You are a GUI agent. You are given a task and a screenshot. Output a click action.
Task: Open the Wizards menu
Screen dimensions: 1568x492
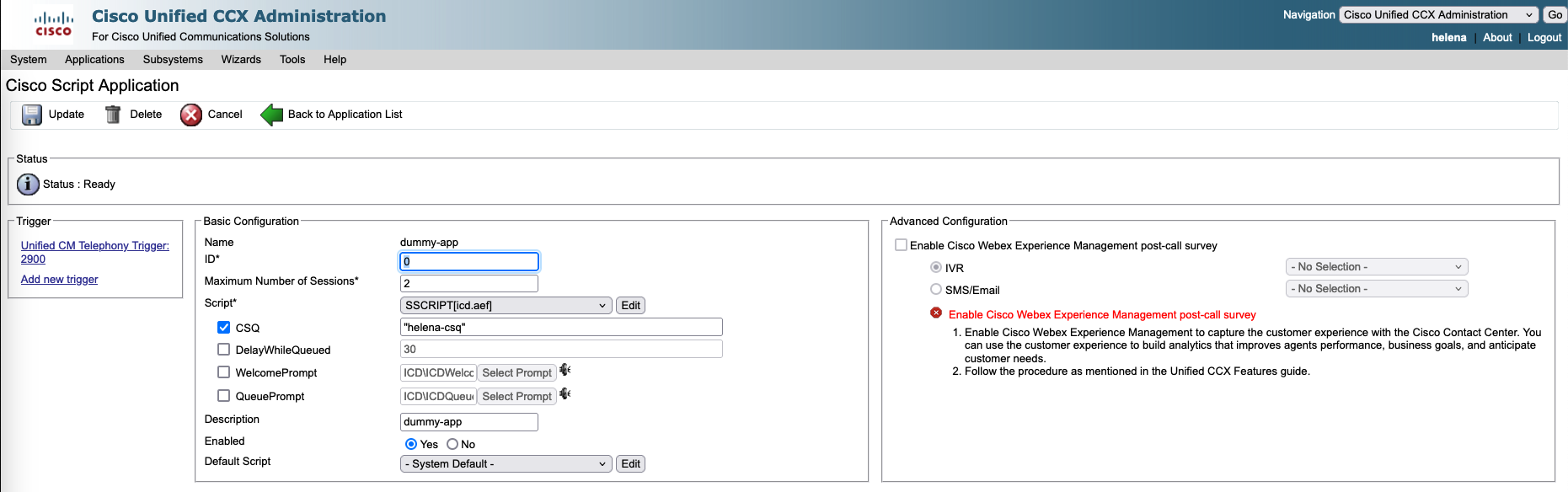tap(241, 60)
